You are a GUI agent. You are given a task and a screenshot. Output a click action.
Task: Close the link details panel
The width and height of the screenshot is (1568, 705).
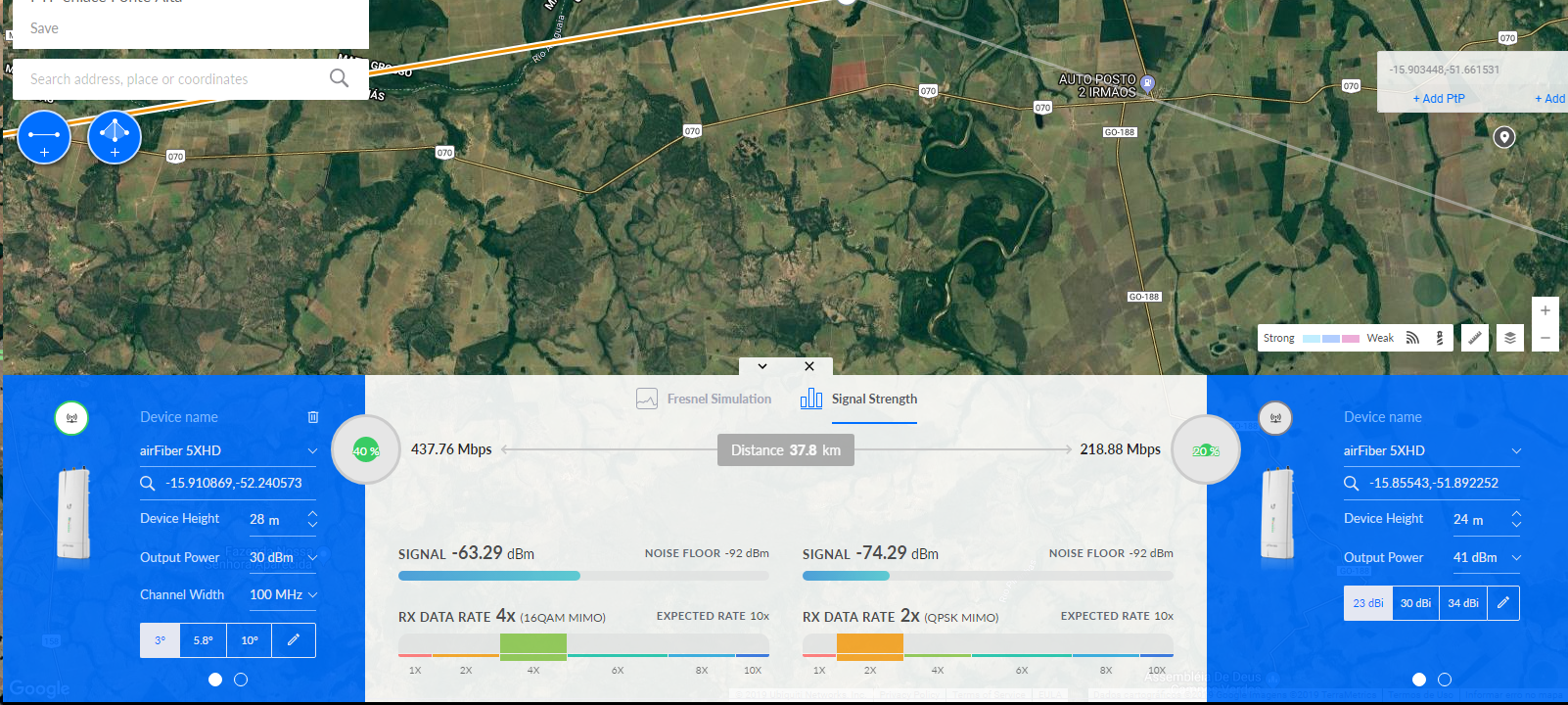click(x=809, y=366)
